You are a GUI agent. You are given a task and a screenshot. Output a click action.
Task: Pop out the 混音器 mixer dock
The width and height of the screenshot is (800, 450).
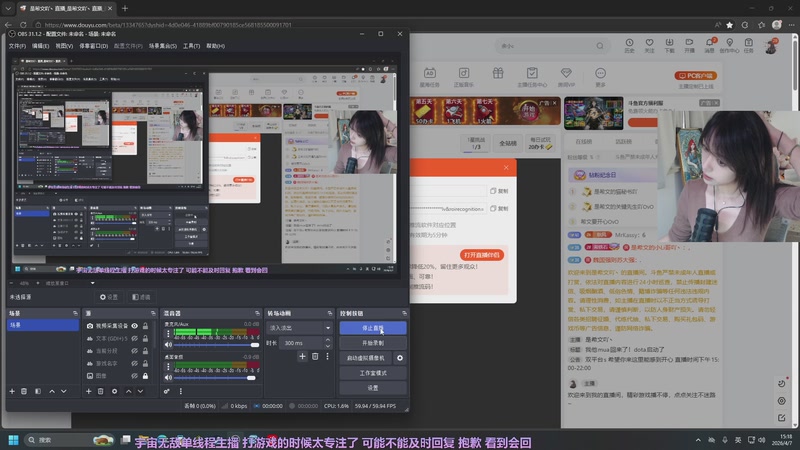[x=257, y=313]
